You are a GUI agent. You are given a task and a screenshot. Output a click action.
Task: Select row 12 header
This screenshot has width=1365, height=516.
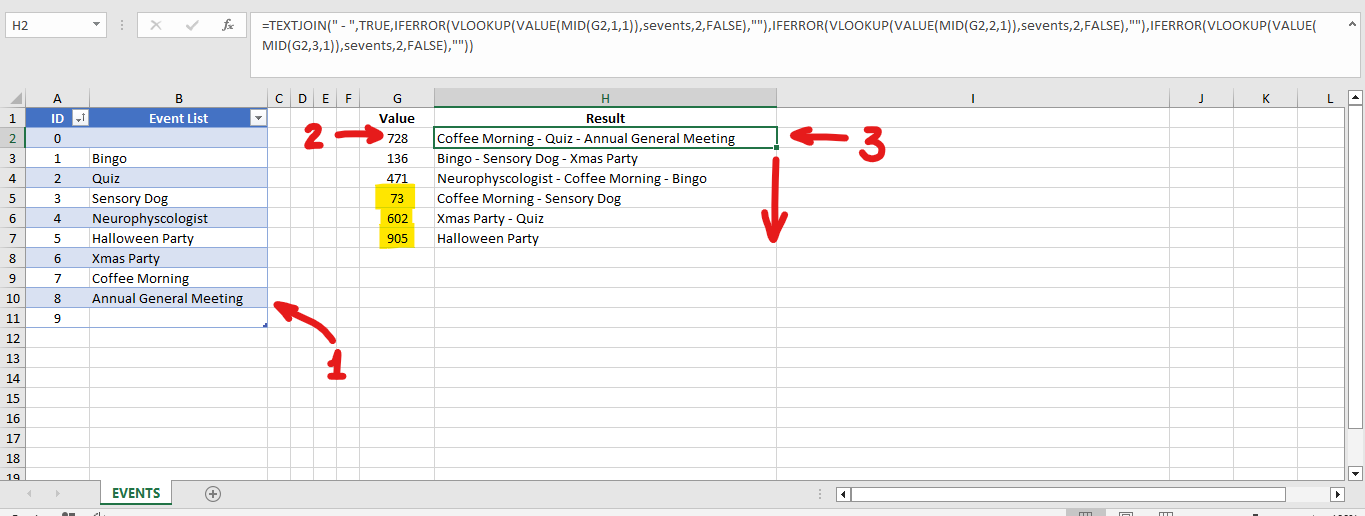click(13, 338)
